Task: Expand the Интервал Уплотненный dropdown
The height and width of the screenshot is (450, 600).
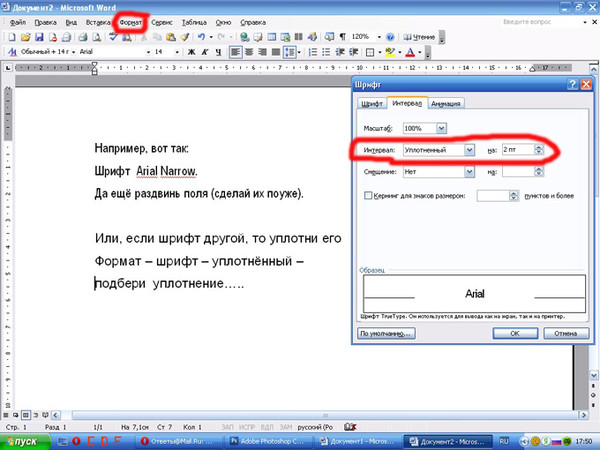Action: [x=470, y=150]
